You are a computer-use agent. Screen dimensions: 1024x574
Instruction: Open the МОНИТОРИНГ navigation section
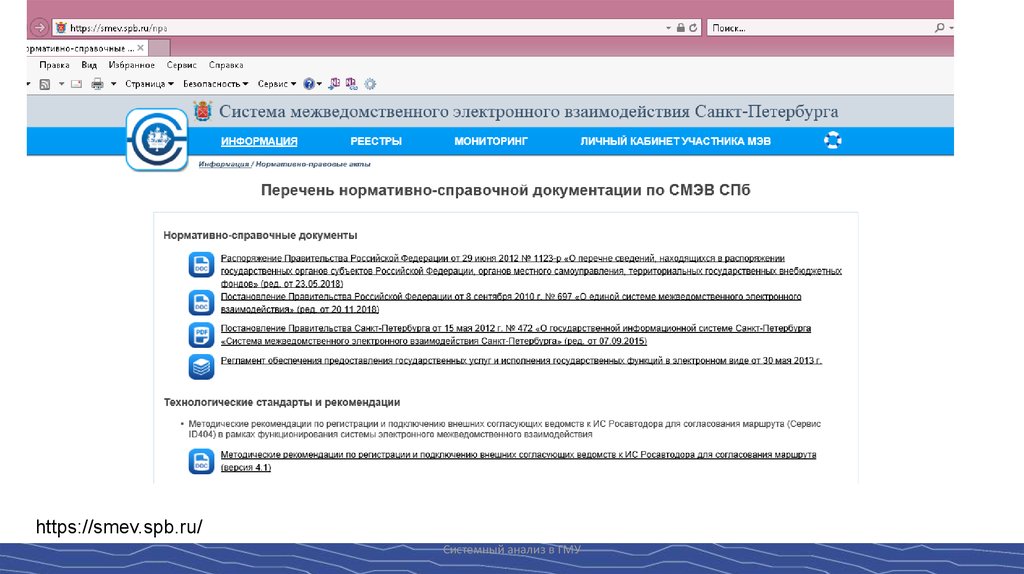(490, 141)
